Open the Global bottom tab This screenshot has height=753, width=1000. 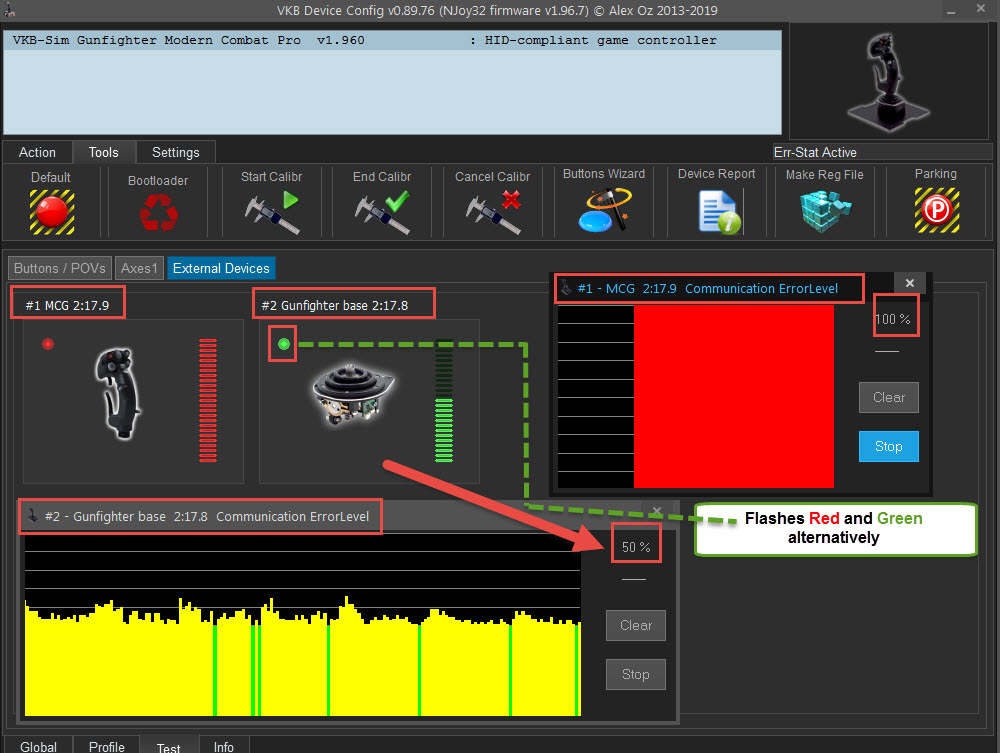[38, 746]
